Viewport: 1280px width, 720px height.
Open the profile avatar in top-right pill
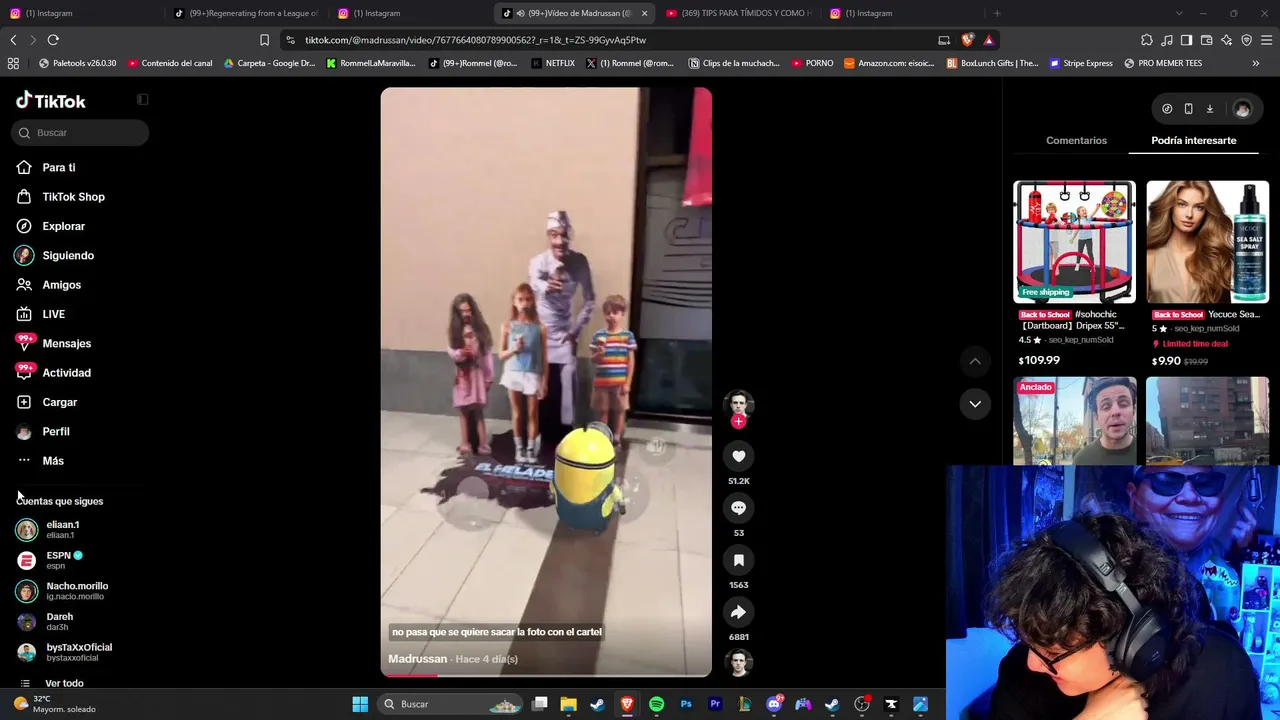1242,109
